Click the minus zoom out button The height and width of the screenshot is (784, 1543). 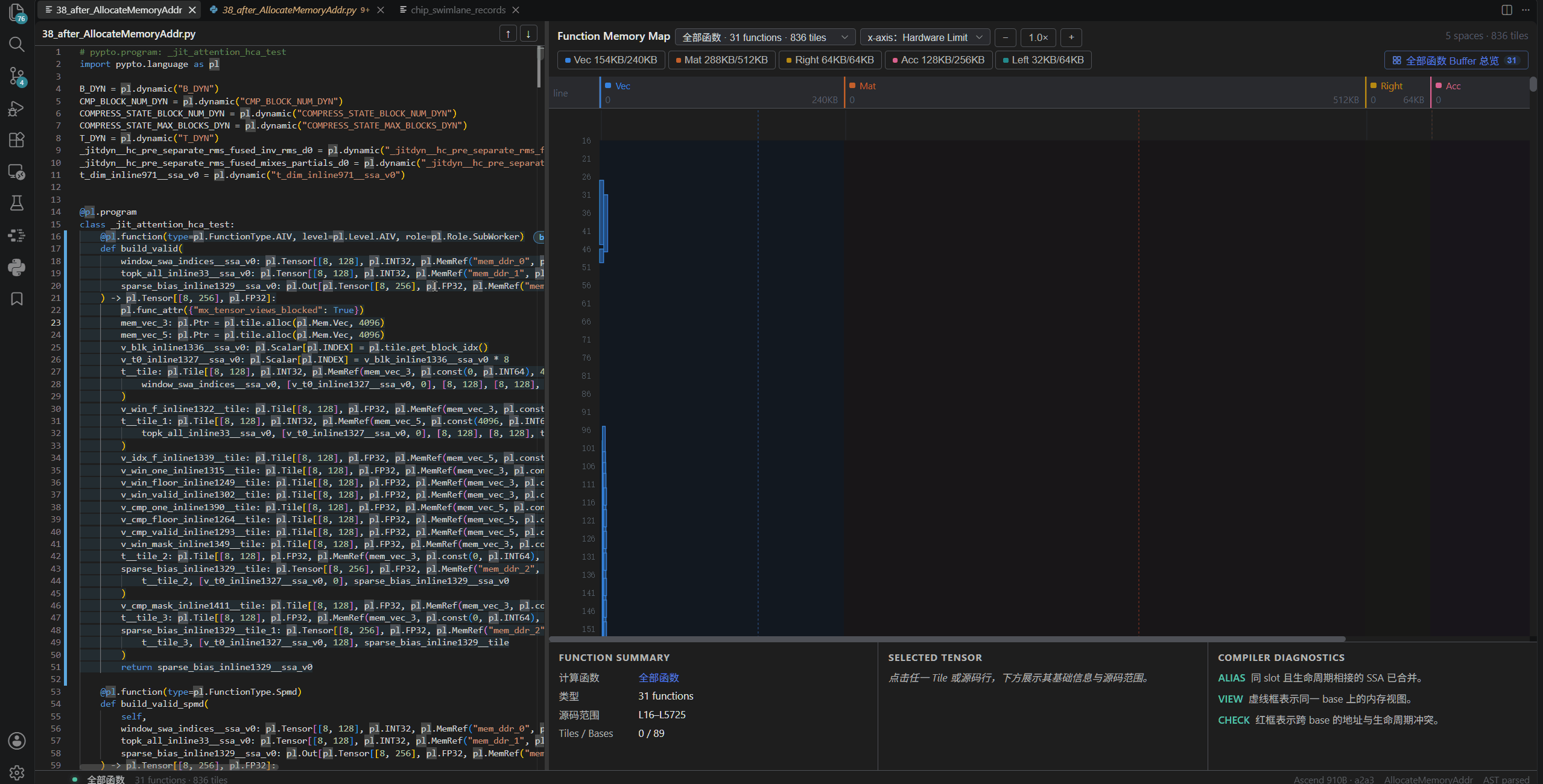pyautogui.click(x=1005, y=37)
